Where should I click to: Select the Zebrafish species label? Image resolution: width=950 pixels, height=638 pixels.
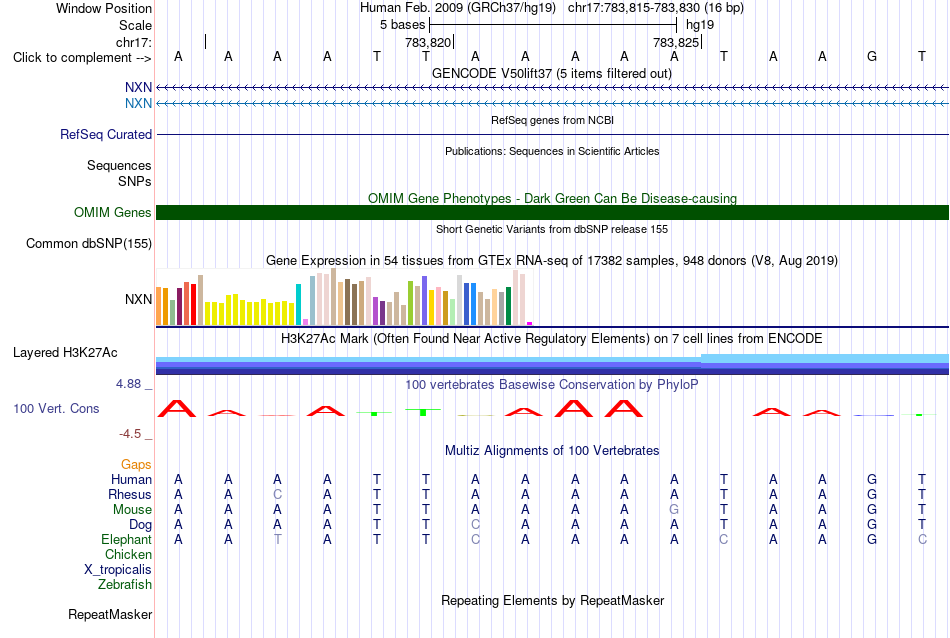[125, 585]
